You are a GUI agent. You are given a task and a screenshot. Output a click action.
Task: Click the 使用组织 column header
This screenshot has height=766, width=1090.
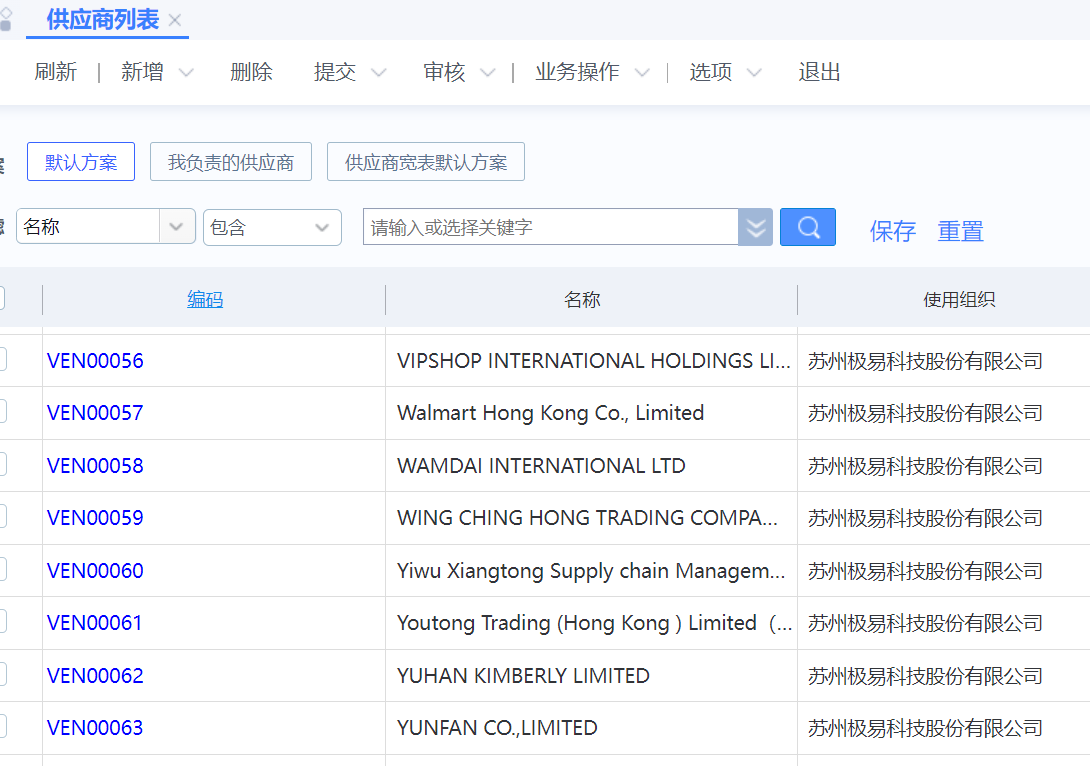[959, 300]
